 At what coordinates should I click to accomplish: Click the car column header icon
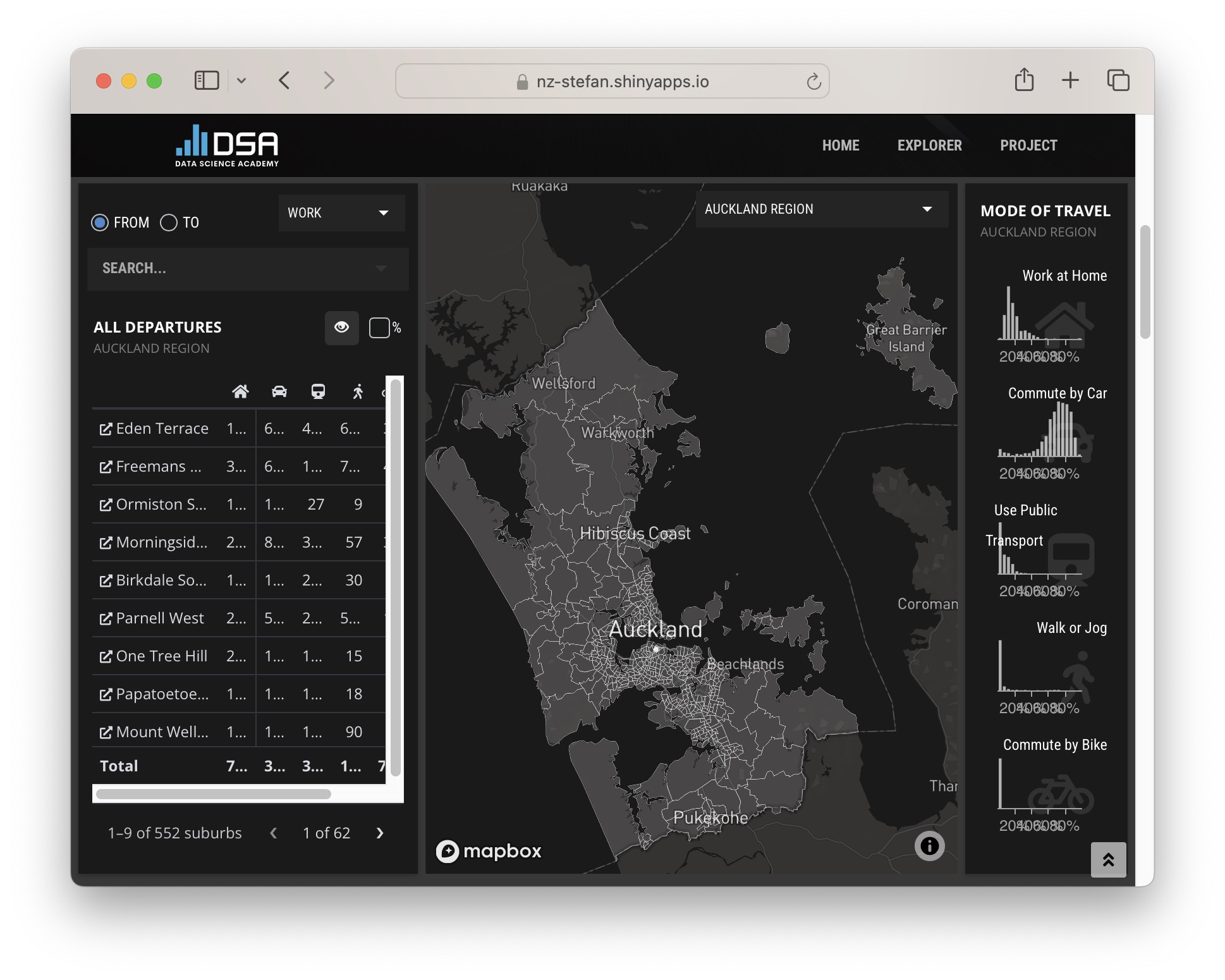click(279, 391)
